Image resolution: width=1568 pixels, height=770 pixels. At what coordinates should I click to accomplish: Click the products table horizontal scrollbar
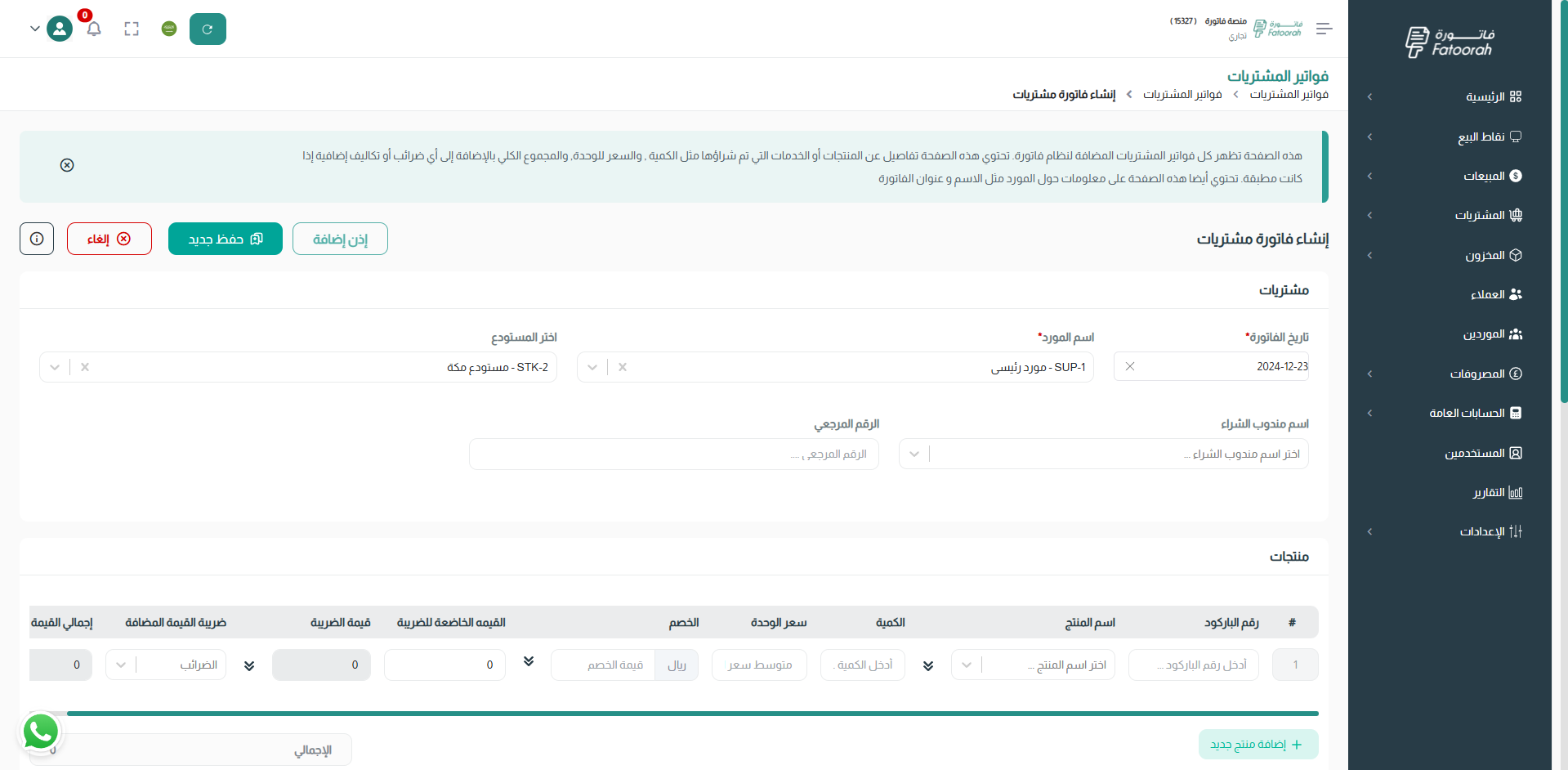(x=693, y=714)
